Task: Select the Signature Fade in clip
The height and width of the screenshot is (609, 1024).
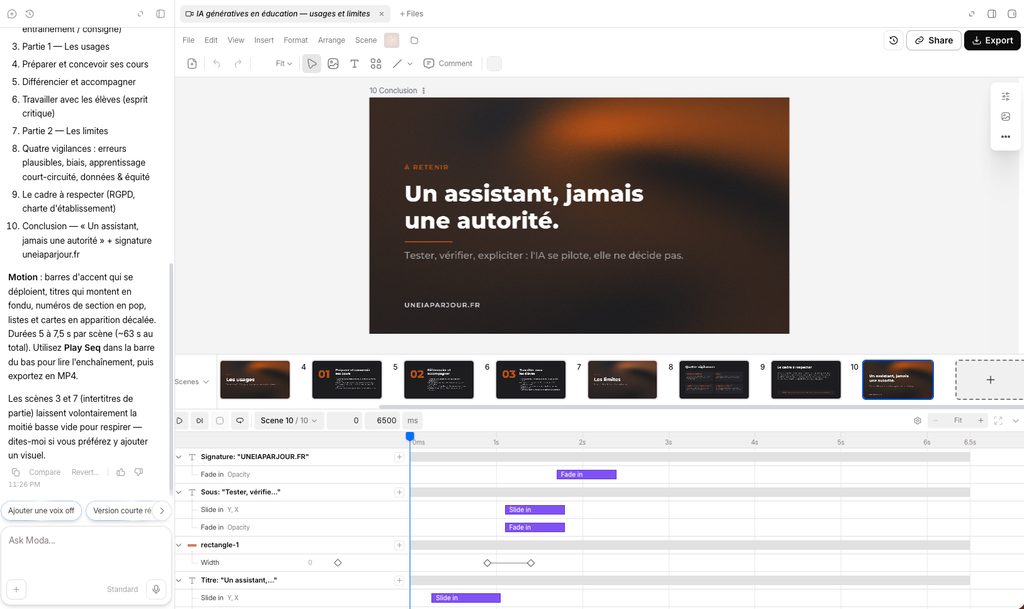Action: (586, 475)
